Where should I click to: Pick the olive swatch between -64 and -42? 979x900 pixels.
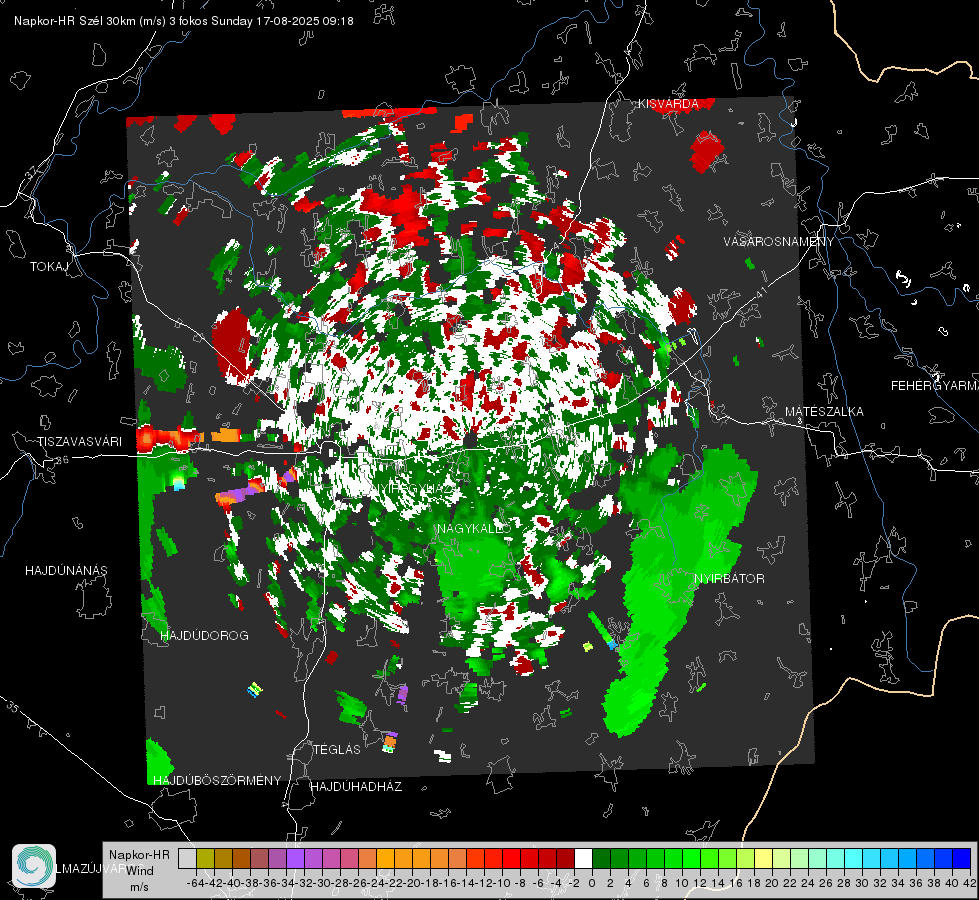tap(205, 858)
